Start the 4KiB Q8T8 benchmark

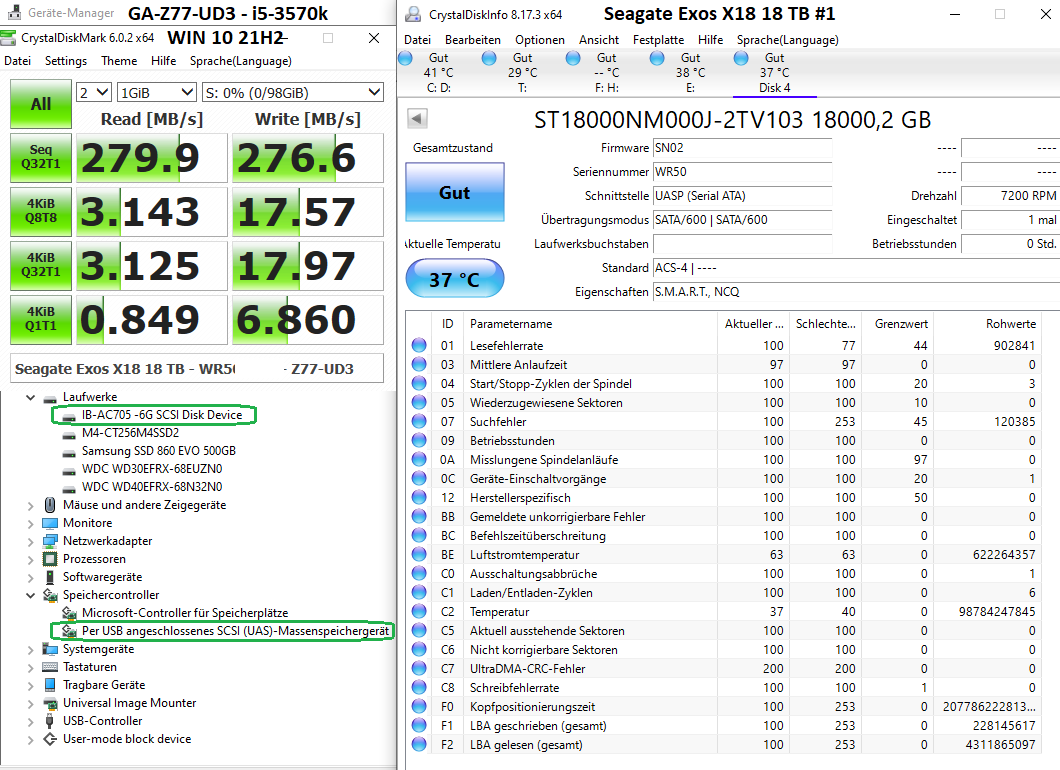tap(41, 212)
